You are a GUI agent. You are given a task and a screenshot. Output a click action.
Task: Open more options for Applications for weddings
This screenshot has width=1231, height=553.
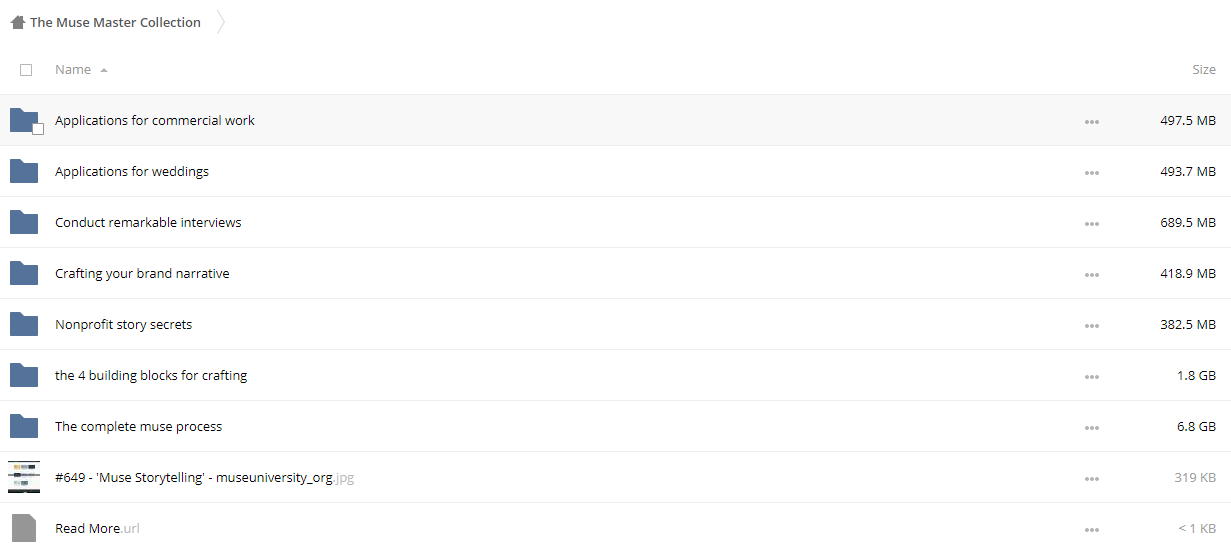click(x=1091, y=172)
